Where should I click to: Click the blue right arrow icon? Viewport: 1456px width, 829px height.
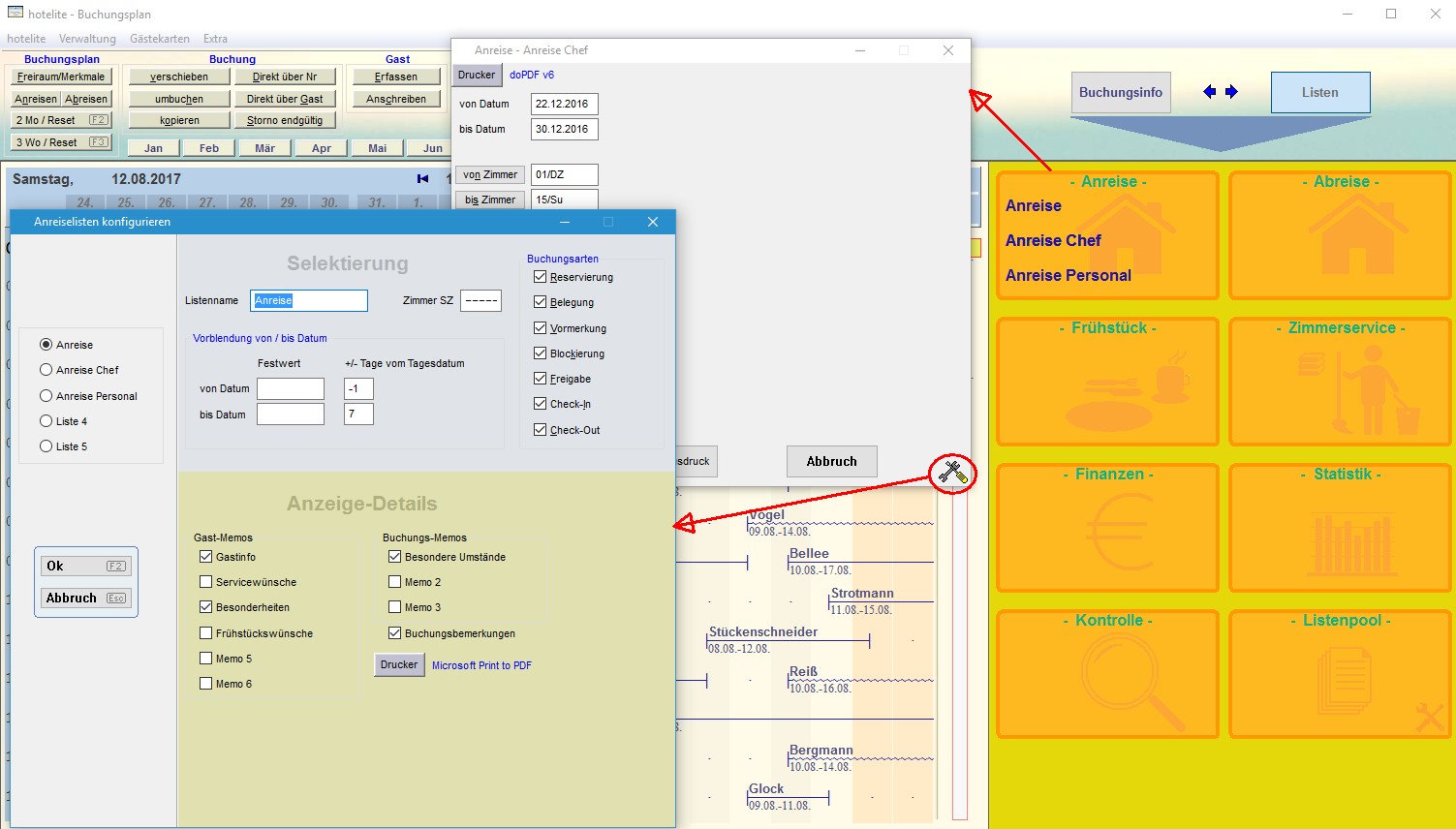point(1231,92)
